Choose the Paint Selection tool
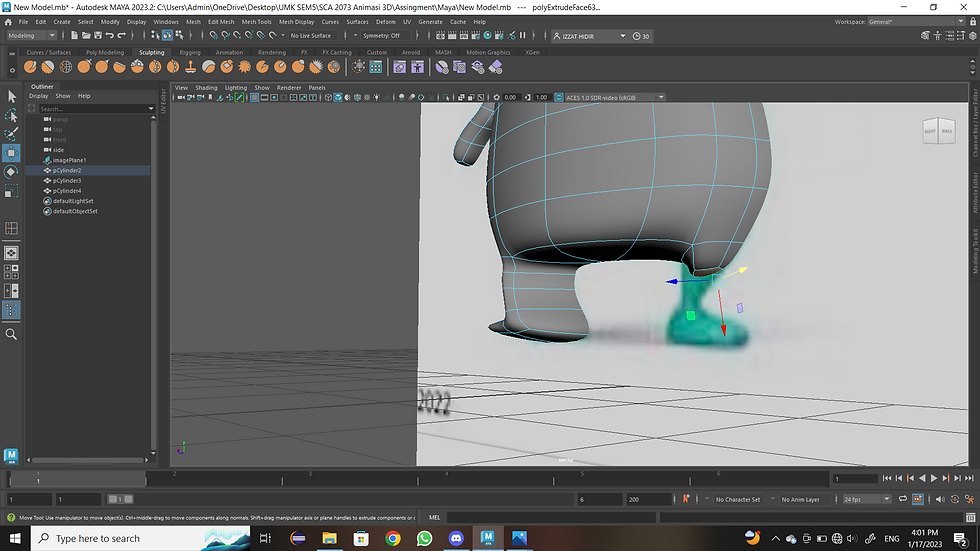Image resolution: width=980 pixels, height=551 pixels. 11,134
